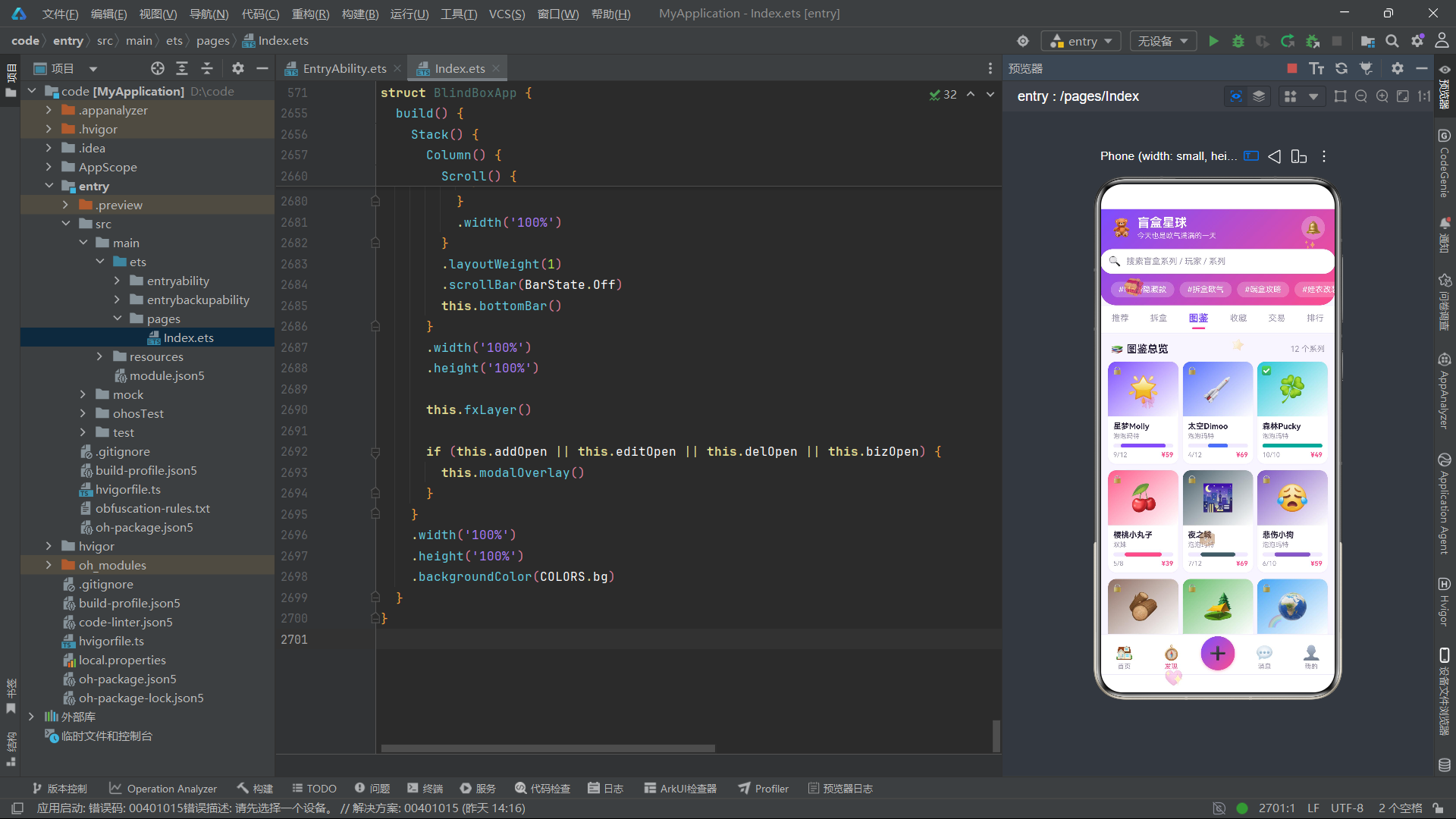Image resolution: width=1456 pixels, height=819 pixels.
Task: Click the target locate icon beside entry selector
Action: coord(1023,41)
